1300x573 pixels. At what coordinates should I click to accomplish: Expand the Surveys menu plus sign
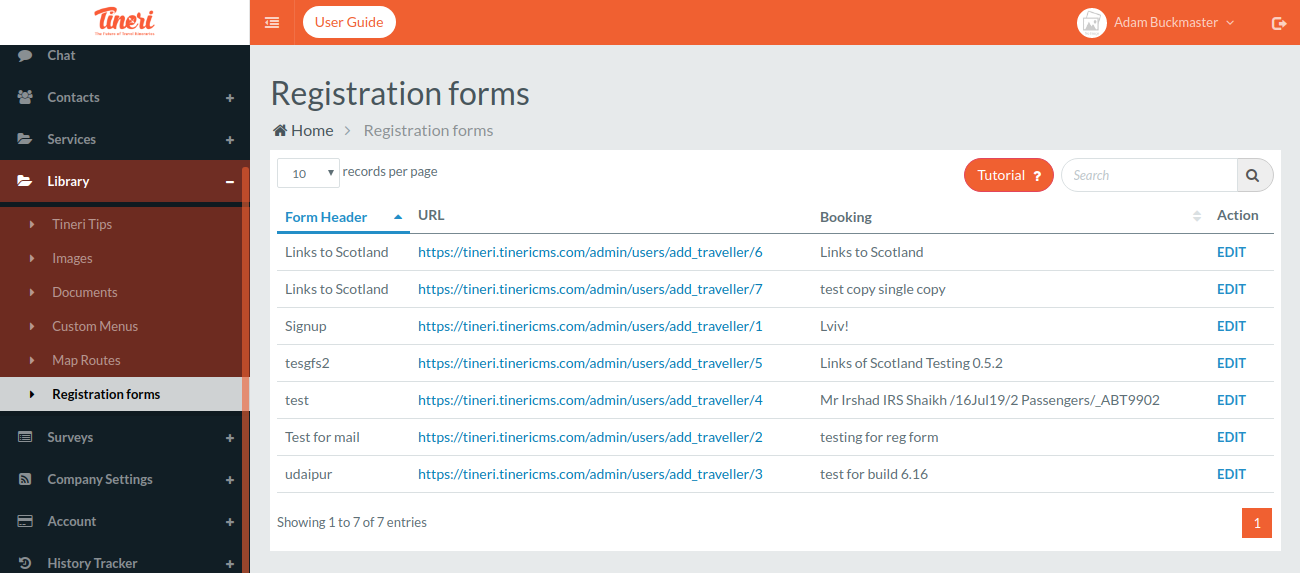tap(230, 438)
